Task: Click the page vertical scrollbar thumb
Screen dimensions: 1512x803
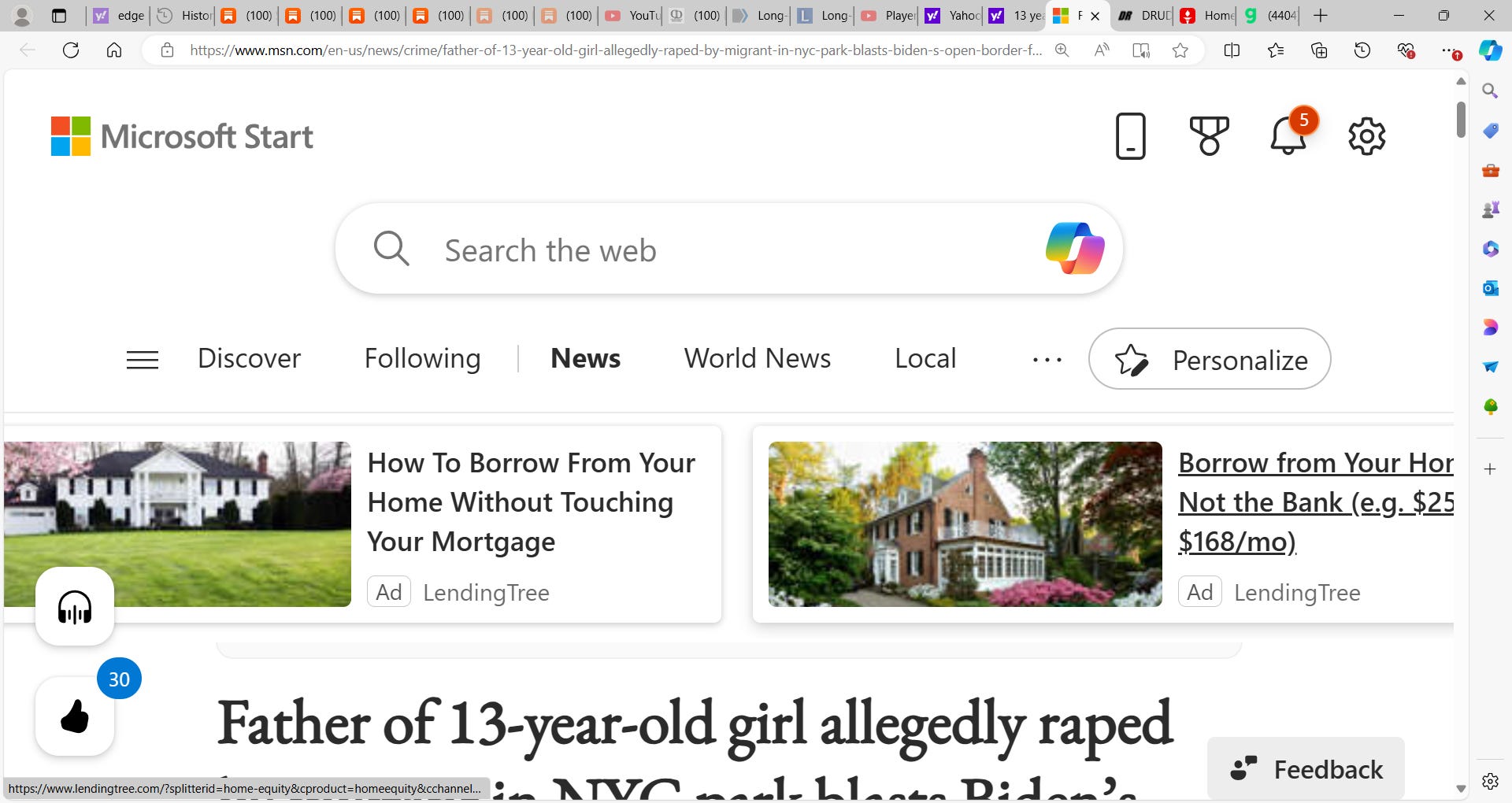Action: pyautogui.click(x=1461, y=120)
